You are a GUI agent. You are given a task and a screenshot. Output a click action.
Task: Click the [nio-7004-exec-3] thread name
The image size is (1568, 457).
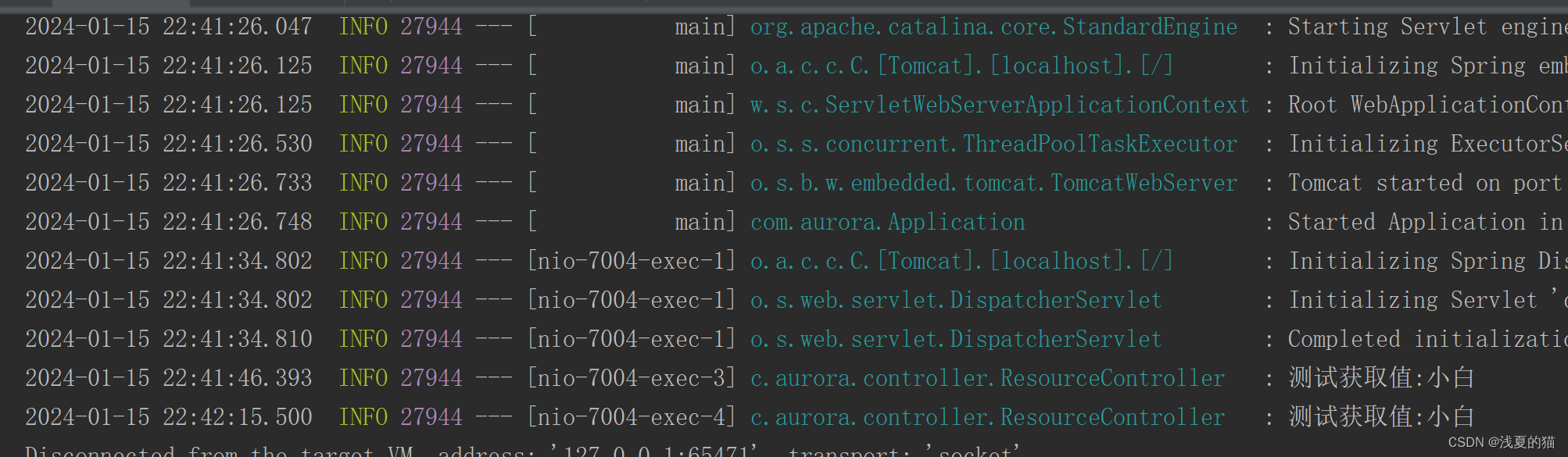[632, 379]
